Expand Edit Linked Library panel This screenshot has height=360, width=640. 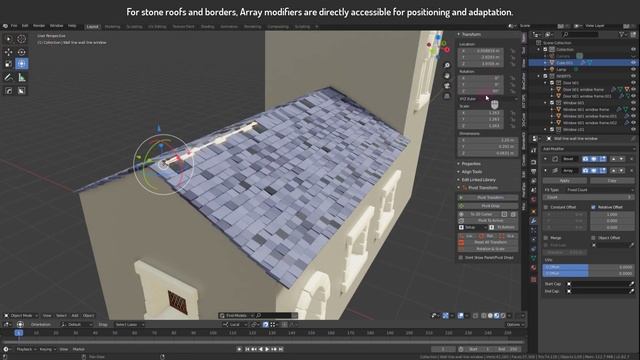[477, 180]
